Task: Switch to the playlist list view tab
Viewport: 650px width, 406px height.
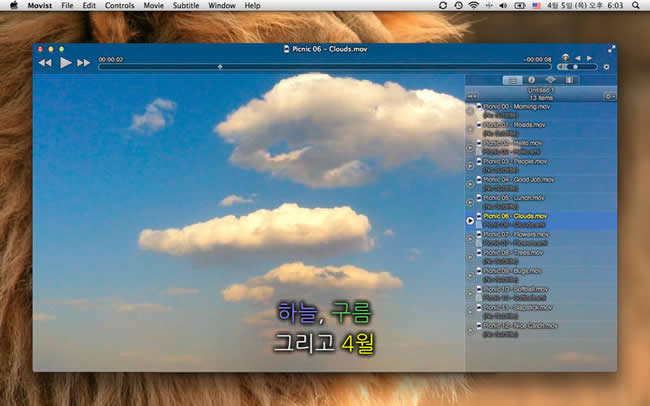Action: (x=513, y=80)
